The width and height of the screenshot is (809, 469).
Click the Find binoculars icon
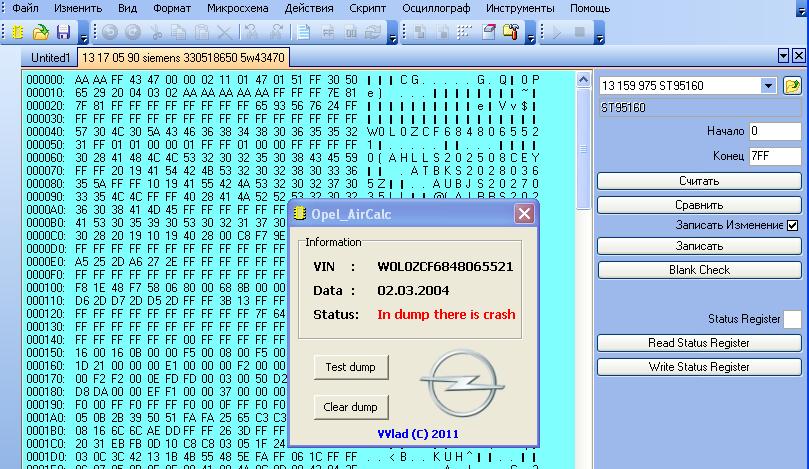[252, 32]
